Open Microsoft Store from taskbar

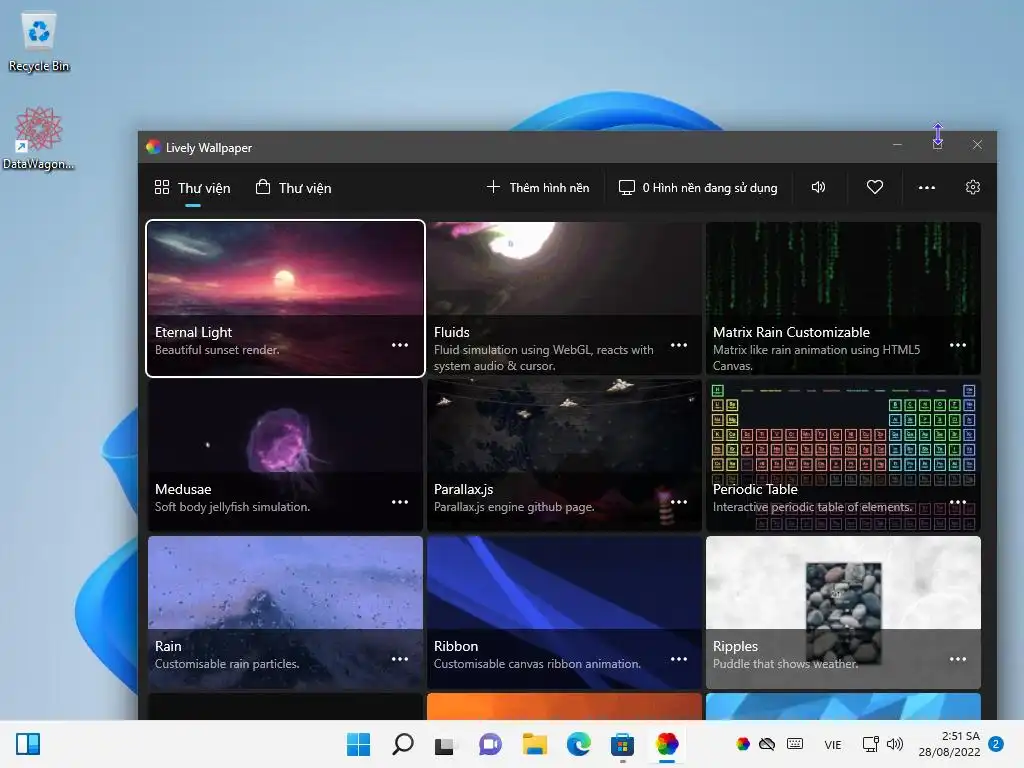622,744
